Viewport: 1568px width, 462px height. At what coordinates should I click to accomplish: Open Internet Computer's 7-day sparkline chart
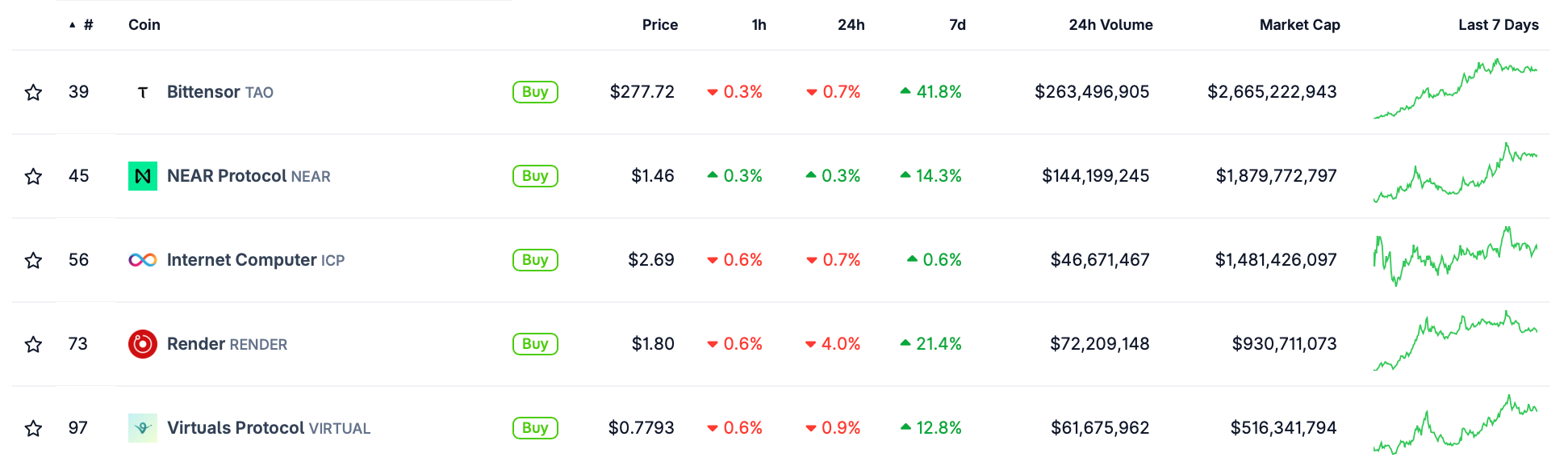coord(1455,257)
